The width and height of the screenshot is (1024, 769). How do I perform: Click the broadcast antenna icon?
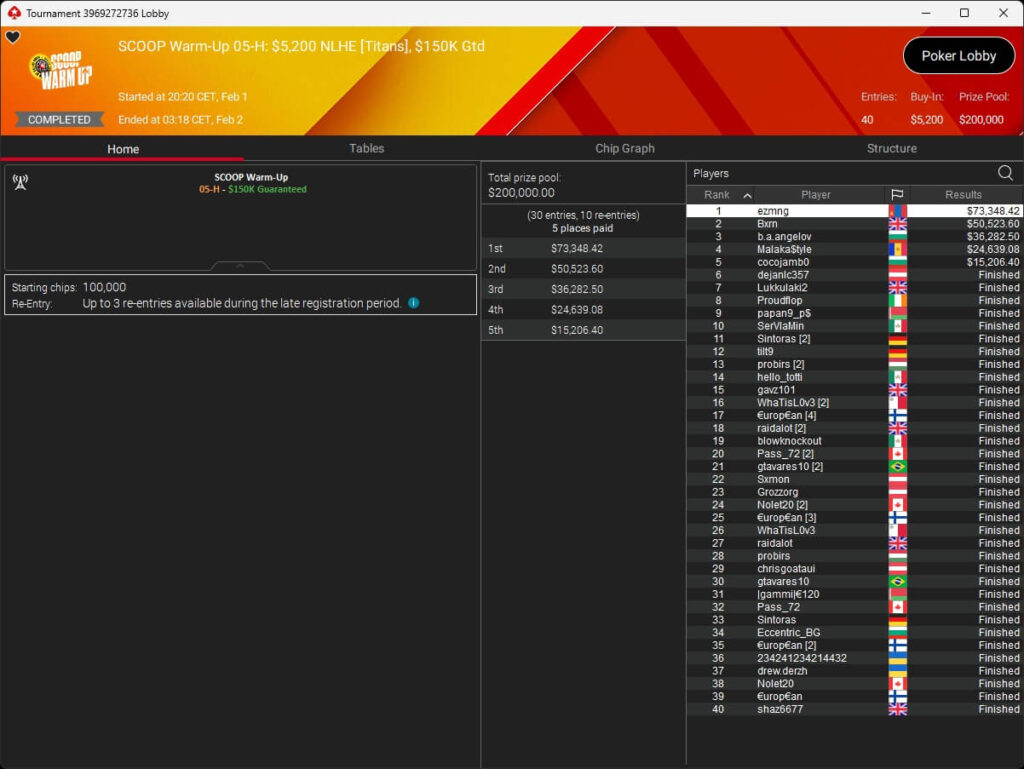point(19,182)
